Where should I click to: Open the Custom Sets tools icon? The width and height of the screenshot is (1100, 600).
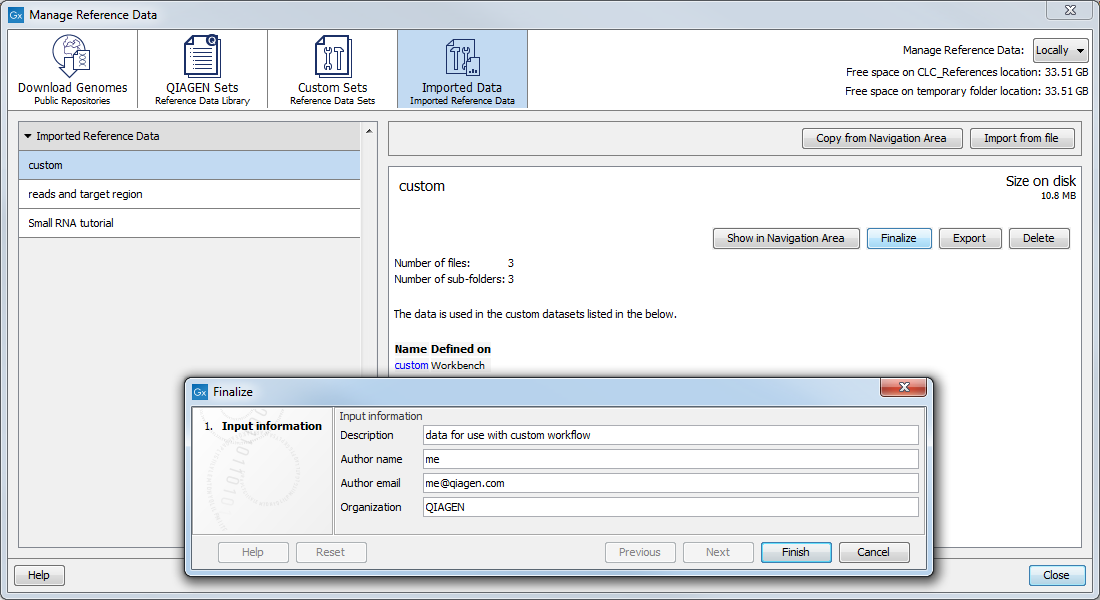pyautogui.click(x=332, y=58)
